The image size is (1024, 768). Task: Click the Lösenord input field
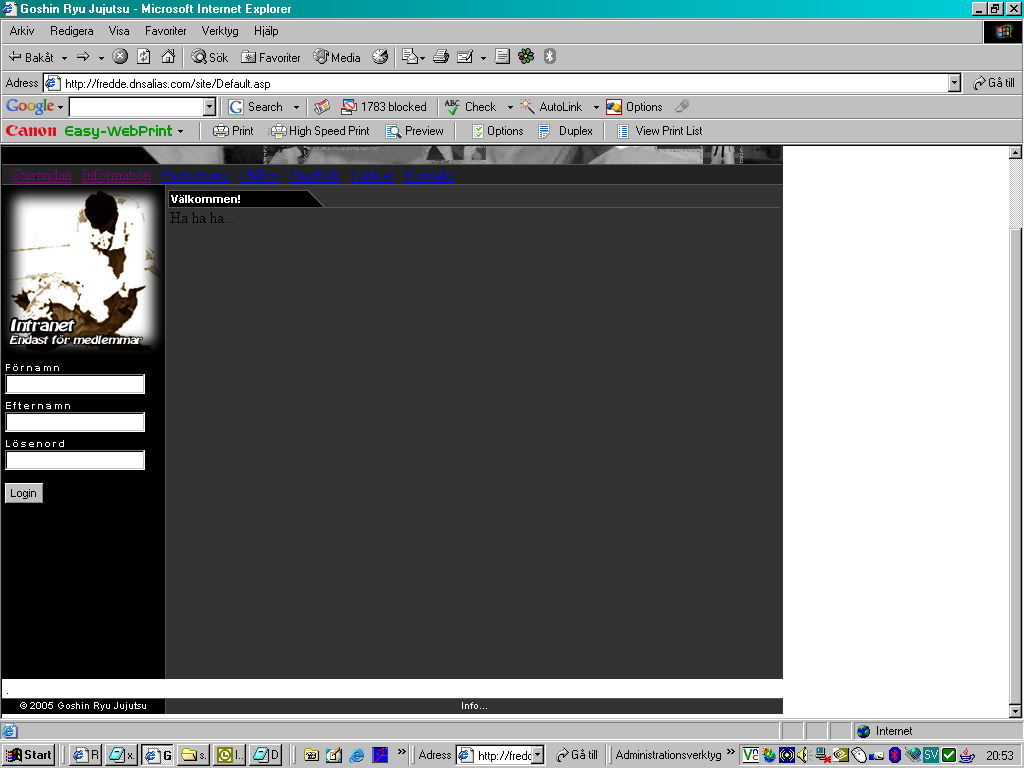[75, 460]
